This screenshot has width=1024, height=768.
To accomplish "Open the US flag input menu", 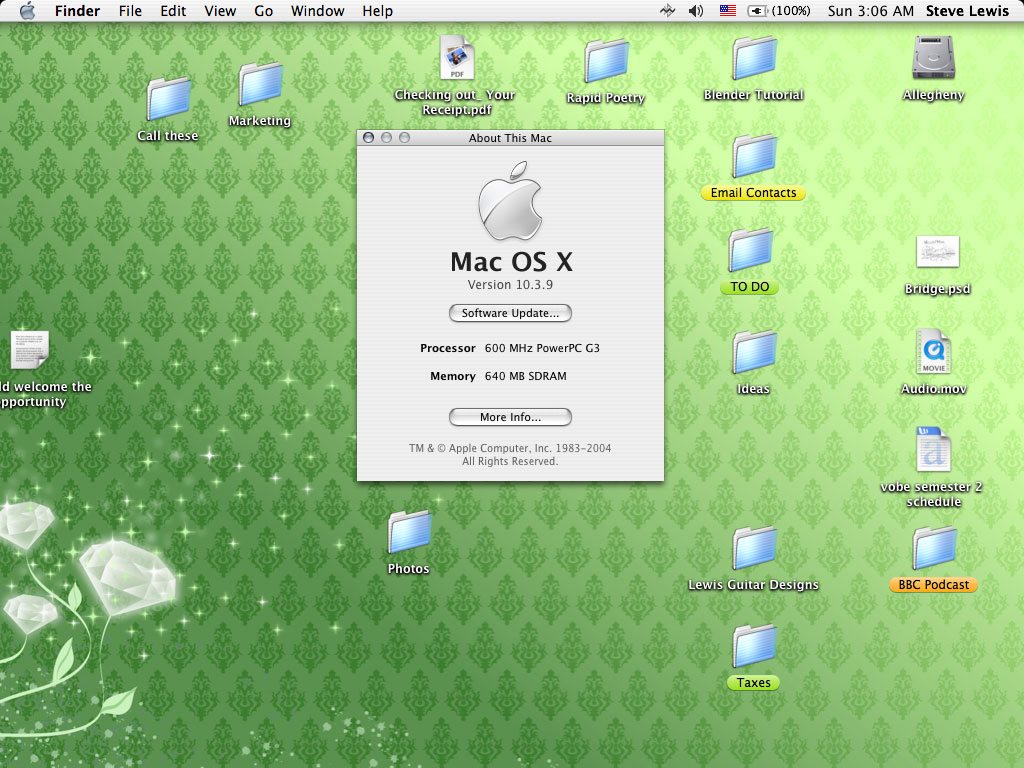I will 728,10.
